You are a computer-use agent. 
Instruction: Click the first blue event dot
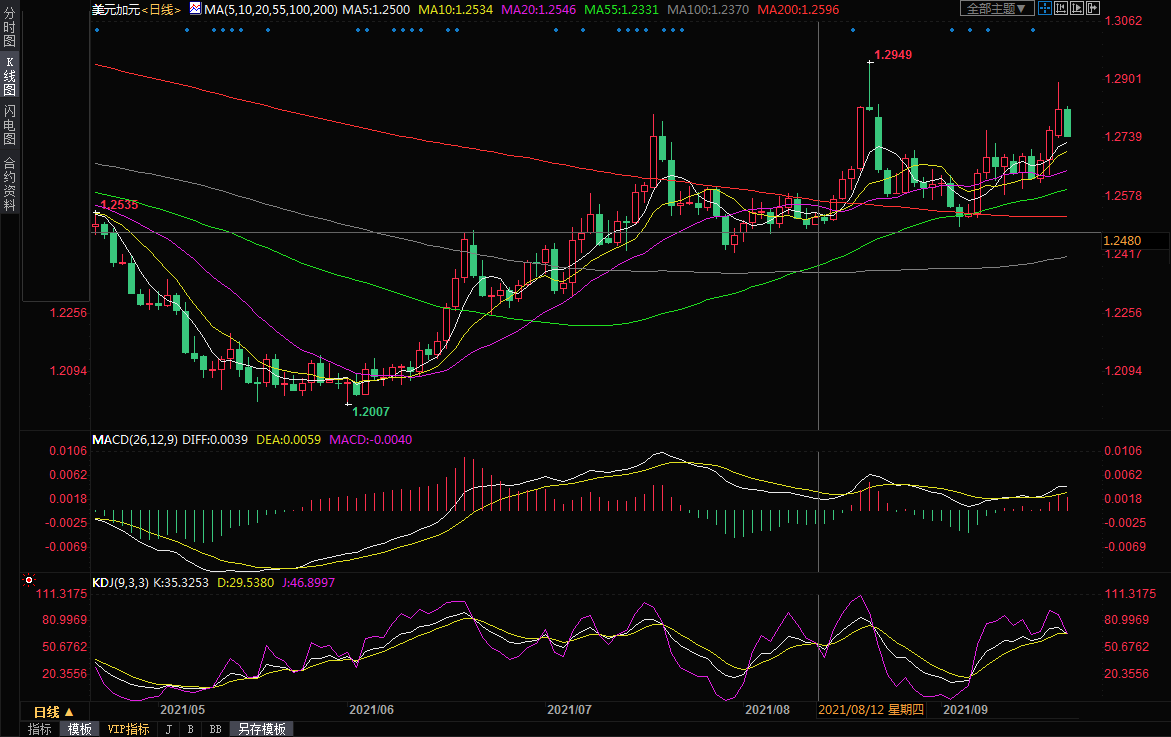pos(96,29)
